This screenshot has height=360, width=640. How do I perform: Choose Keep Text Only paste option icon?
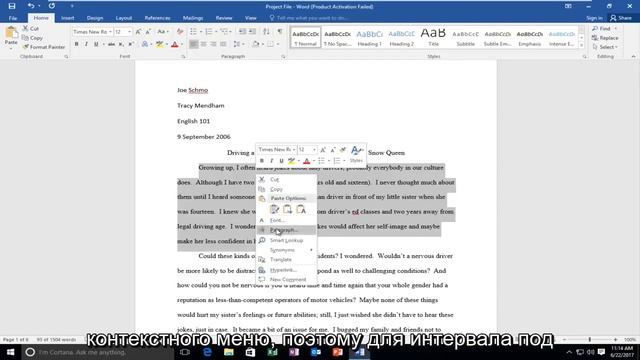301,209
